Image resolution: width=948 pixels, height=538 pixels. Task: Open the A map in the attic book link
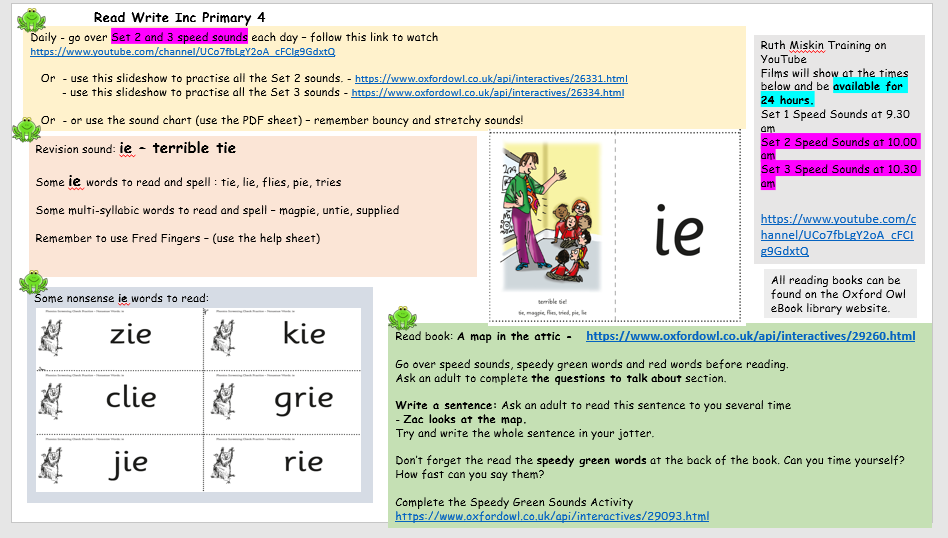point(750,336)
